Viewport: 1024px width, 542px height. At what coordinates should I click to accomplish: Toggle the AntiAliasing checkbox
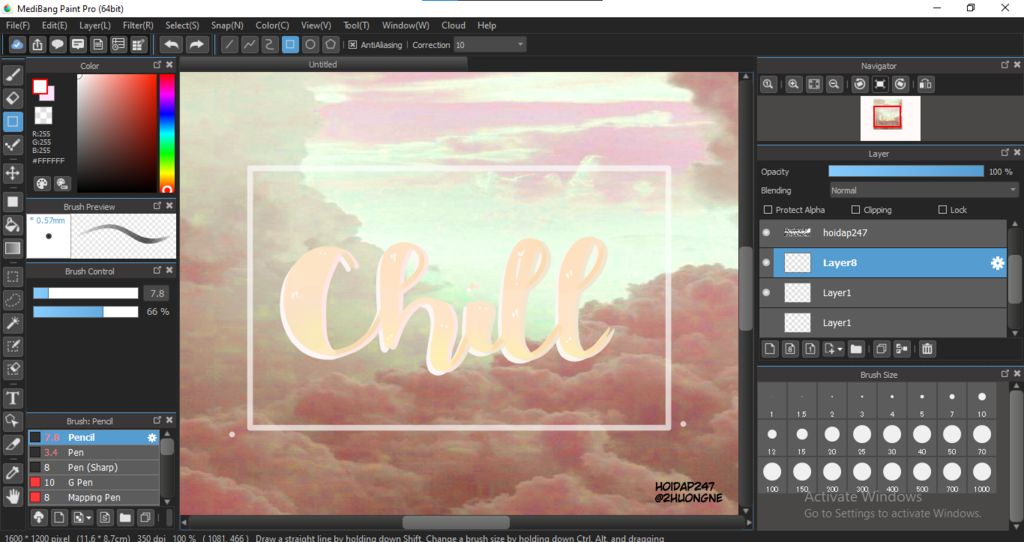tap(353, 45)
